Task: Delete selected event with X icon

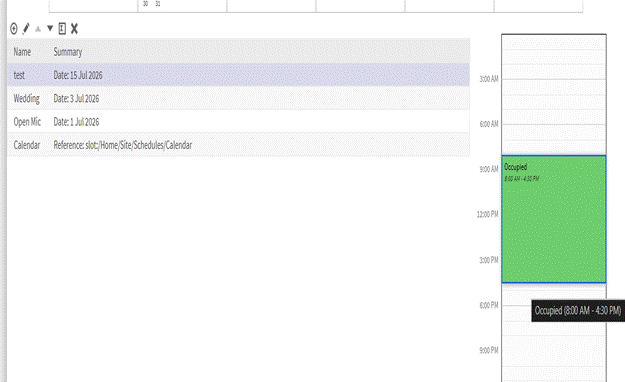Action: [74, 29]
